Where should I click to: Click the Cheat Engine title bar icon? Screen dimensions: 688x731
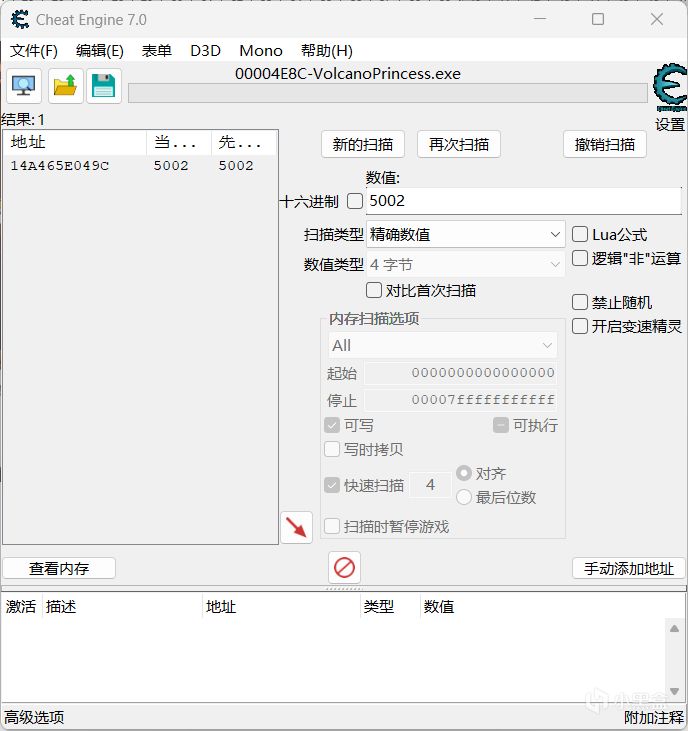pyautogui.click(x=20, y=20)
